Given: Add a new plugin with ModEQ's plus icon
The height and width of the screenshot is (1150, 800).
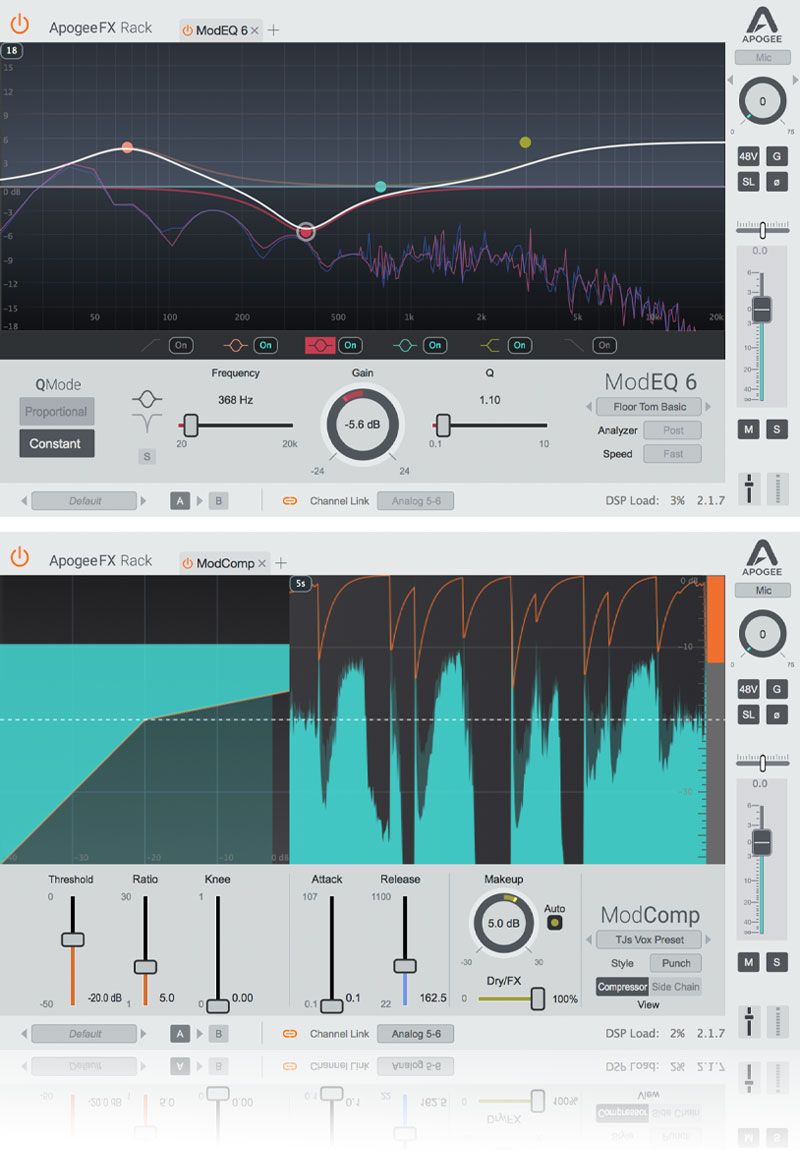Looking at the screenshot, I should 274,30.
